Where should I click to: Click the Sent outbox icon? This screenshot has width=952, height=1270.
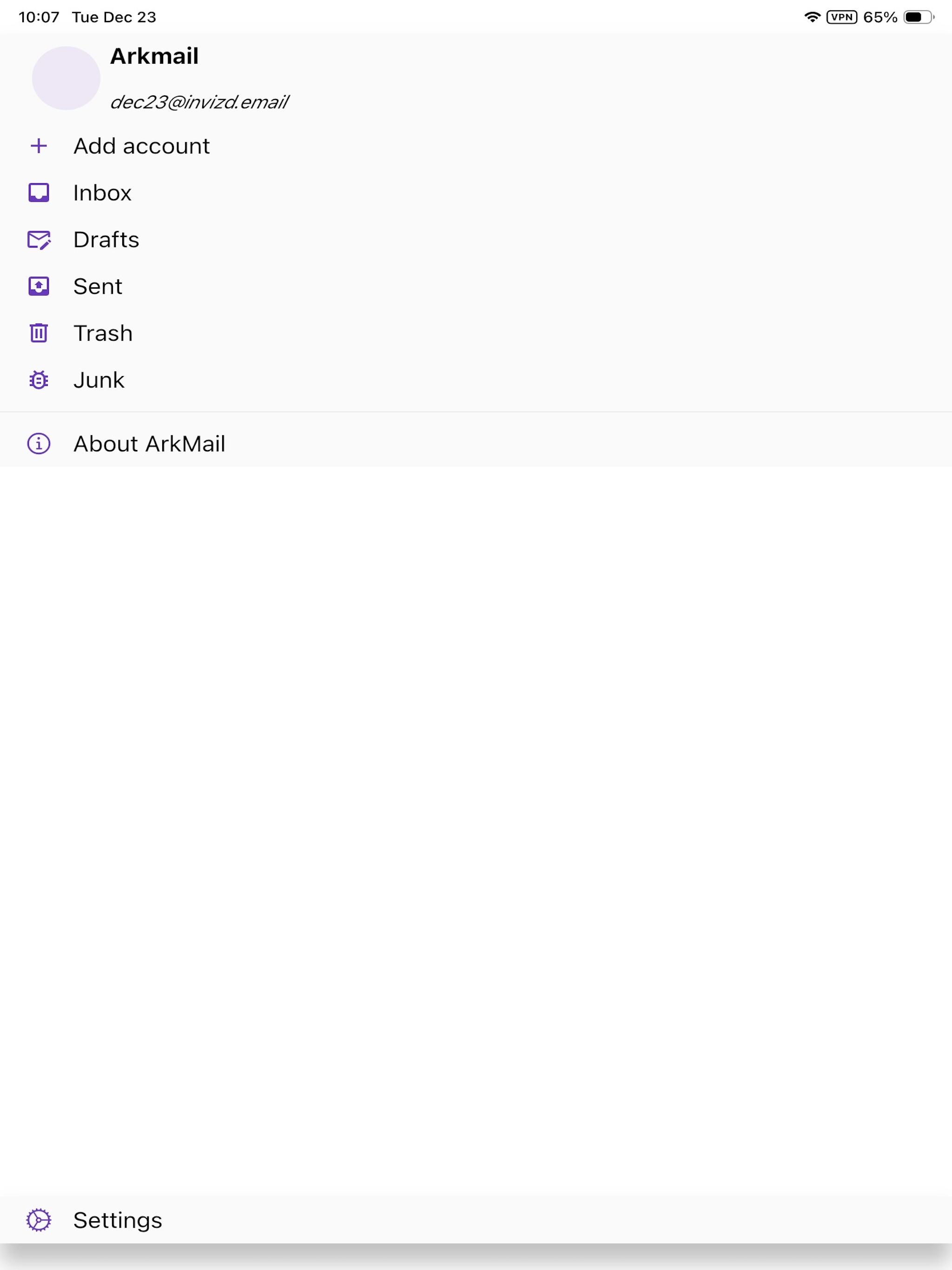(39, 286)
